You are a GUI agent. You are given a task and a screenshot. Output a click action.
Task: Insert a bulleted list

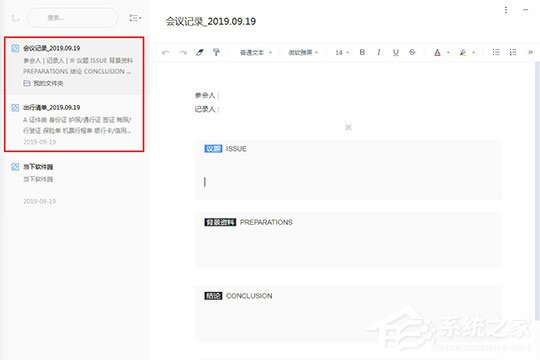[x=496, y=52]
